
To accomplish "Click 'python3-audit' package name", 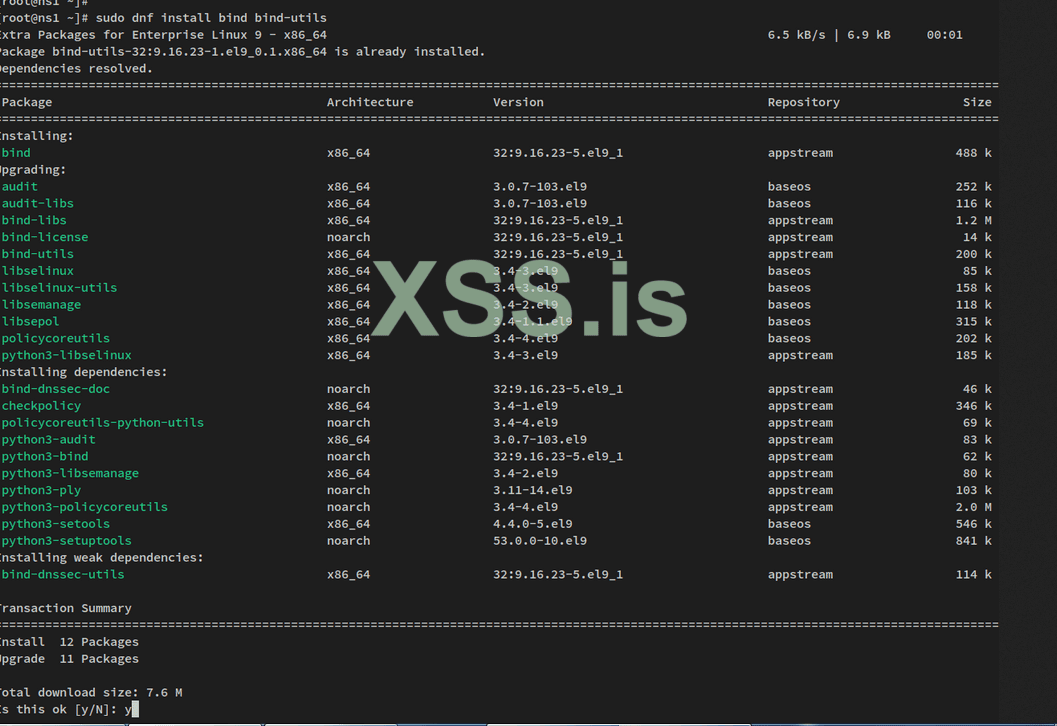I will click(49, 440).
